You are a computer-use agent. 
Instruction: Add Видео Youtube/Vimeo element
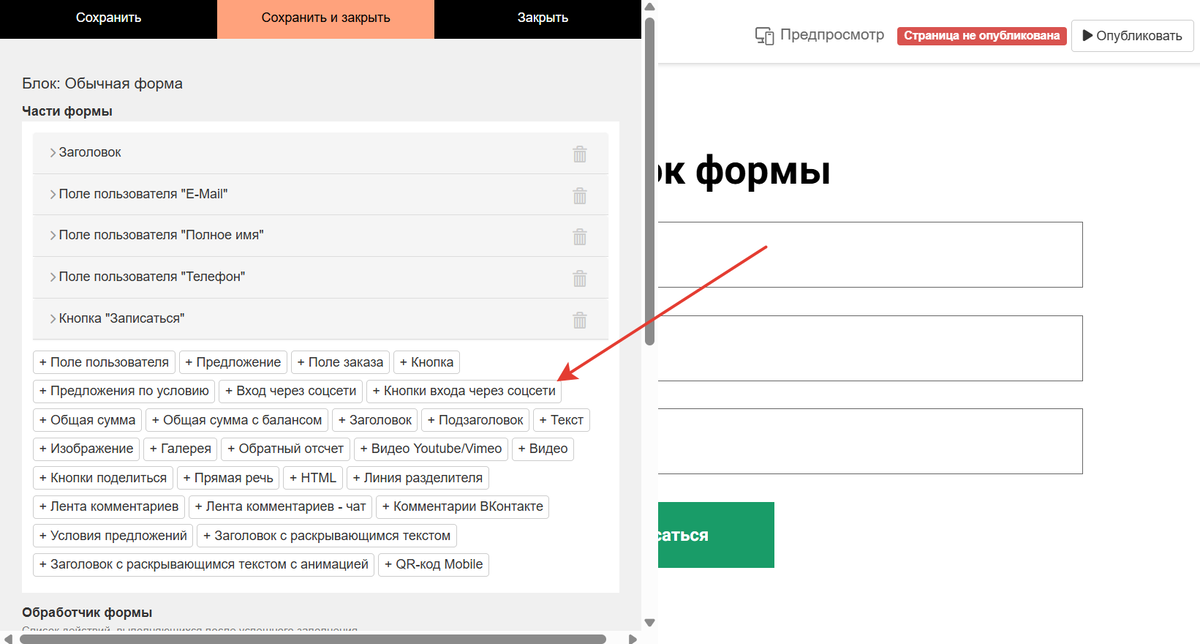431,449
